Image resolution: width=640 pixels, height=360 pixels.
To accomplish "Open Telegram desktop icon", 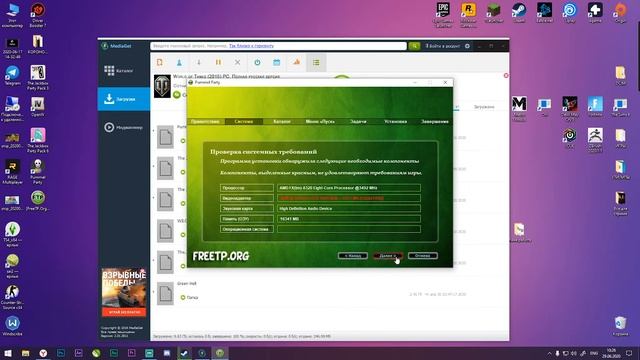I will point(12,75).
